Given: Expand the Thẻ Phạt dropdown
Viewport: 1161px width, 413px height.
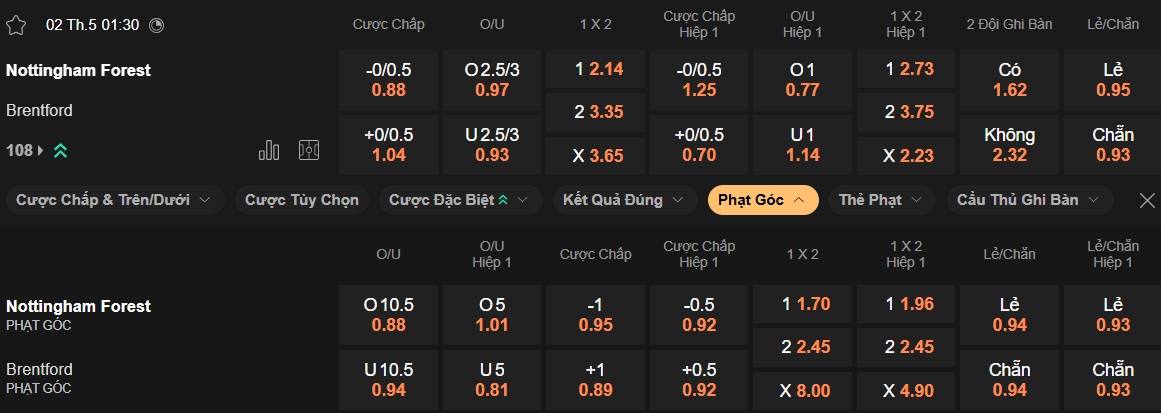Looking at the screenshot, I should tap(882, 200).
